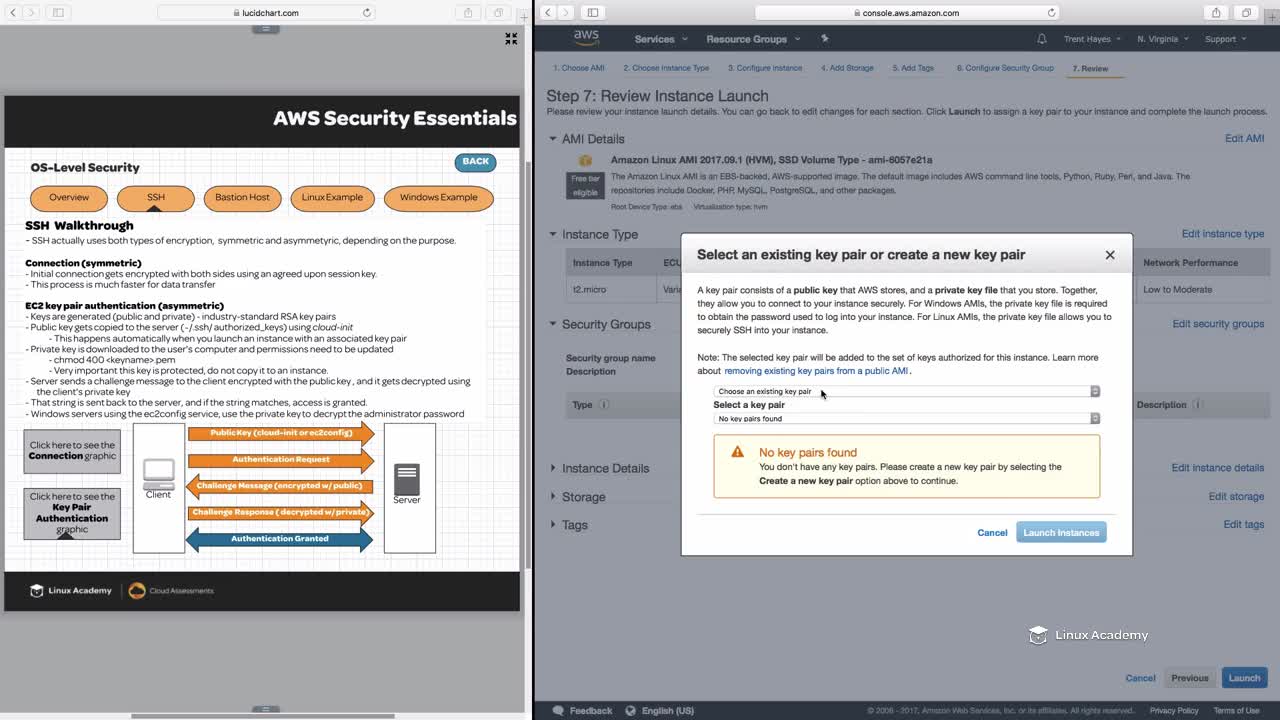Open the Trent Hayes account menu
Screen dimensions: 1280x720
[x=1092, y=39]
